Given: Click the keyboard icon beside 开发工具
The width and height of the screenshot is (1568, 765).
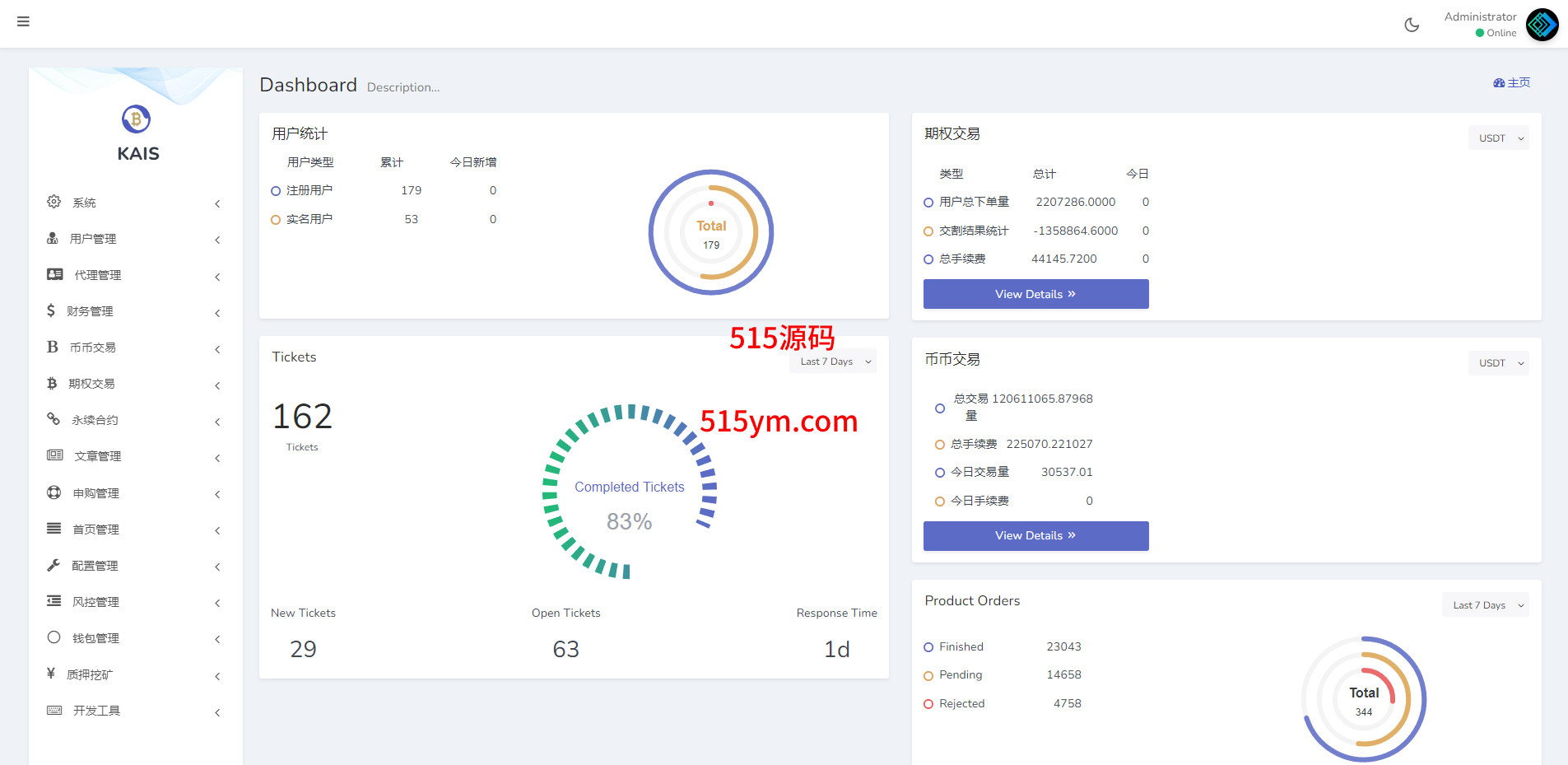Looking at the screenshot, I should tap(54, 710).
